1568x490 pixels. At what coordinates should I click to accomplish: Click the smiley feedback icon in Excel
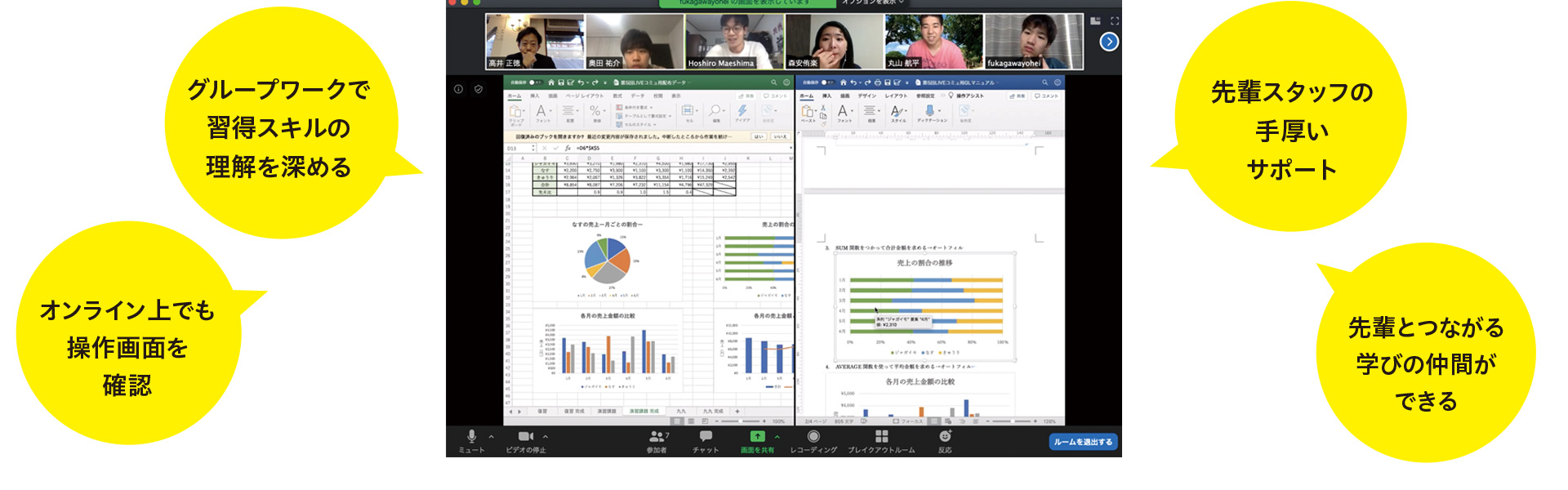pos(786,82)
